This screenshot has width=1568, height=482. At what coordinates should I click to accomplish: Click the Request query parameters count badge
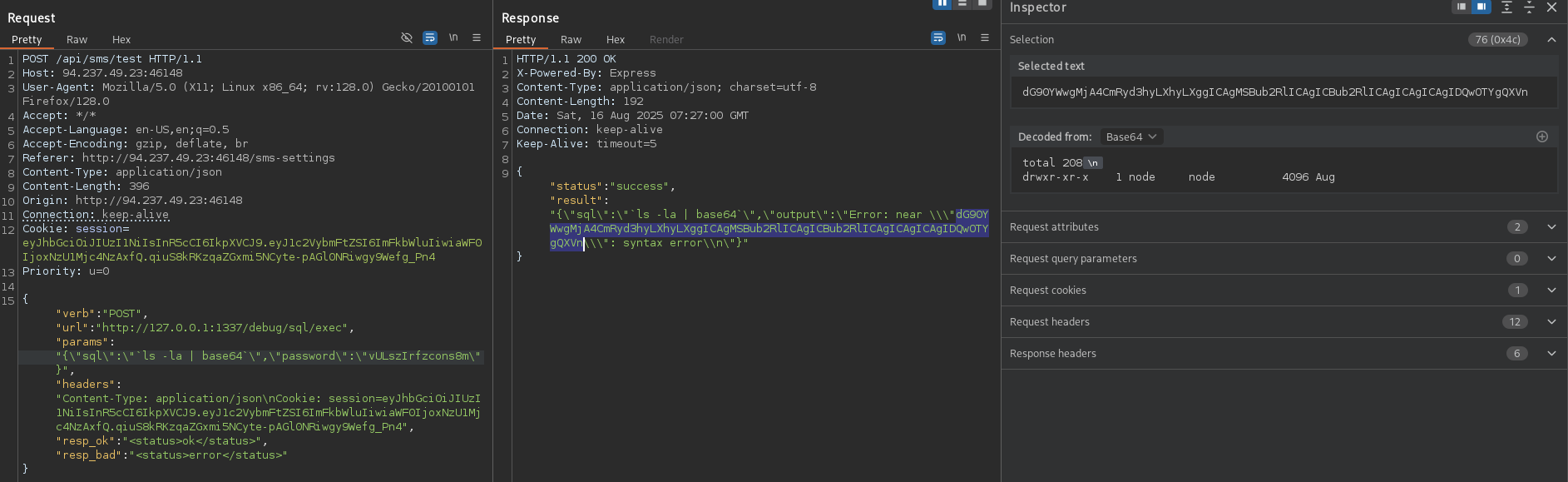[x=1517, y=258]
